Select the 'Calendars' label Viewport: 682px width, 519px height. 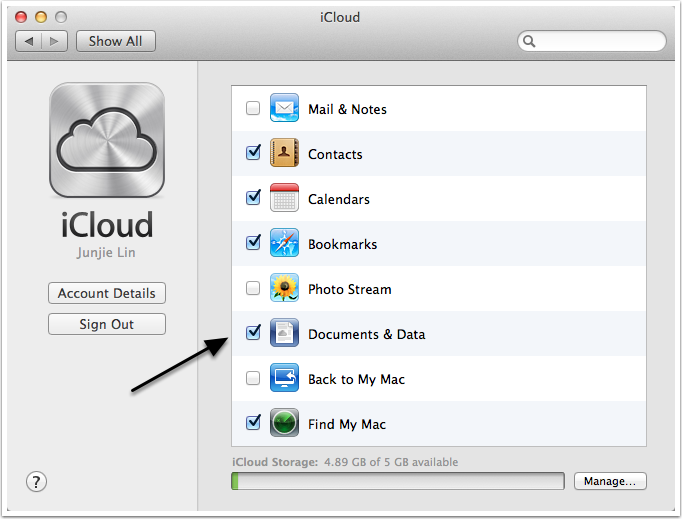tap(339, 199)
